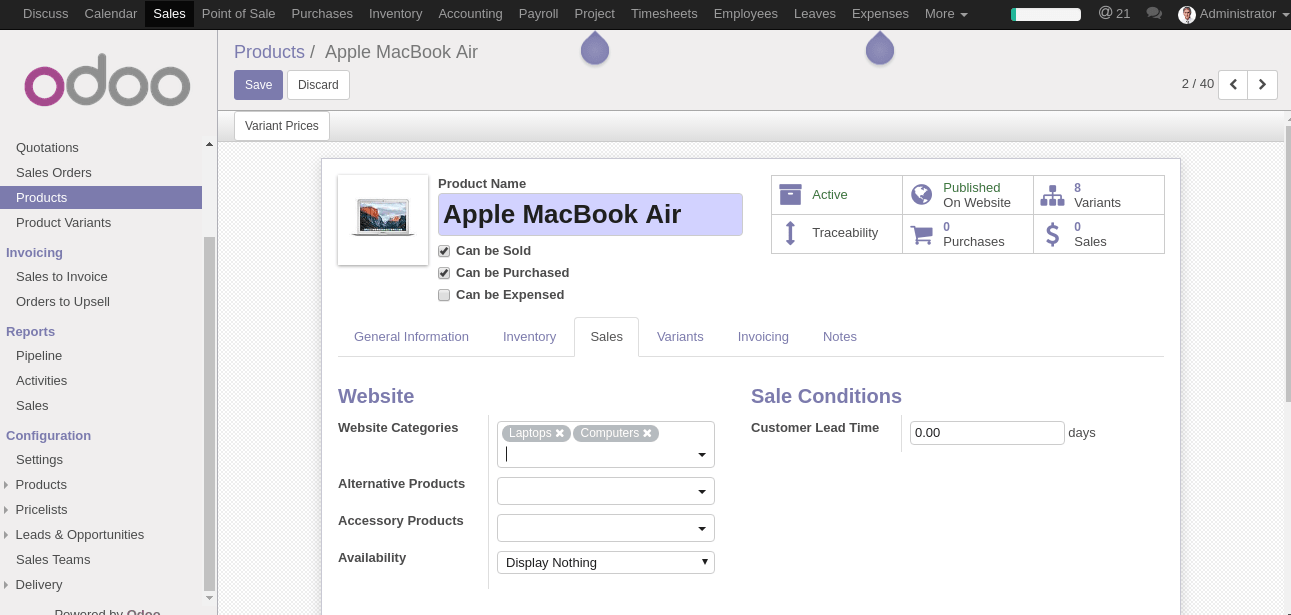
Task: Open the Discuss menu
Action: tap(44, 14)
